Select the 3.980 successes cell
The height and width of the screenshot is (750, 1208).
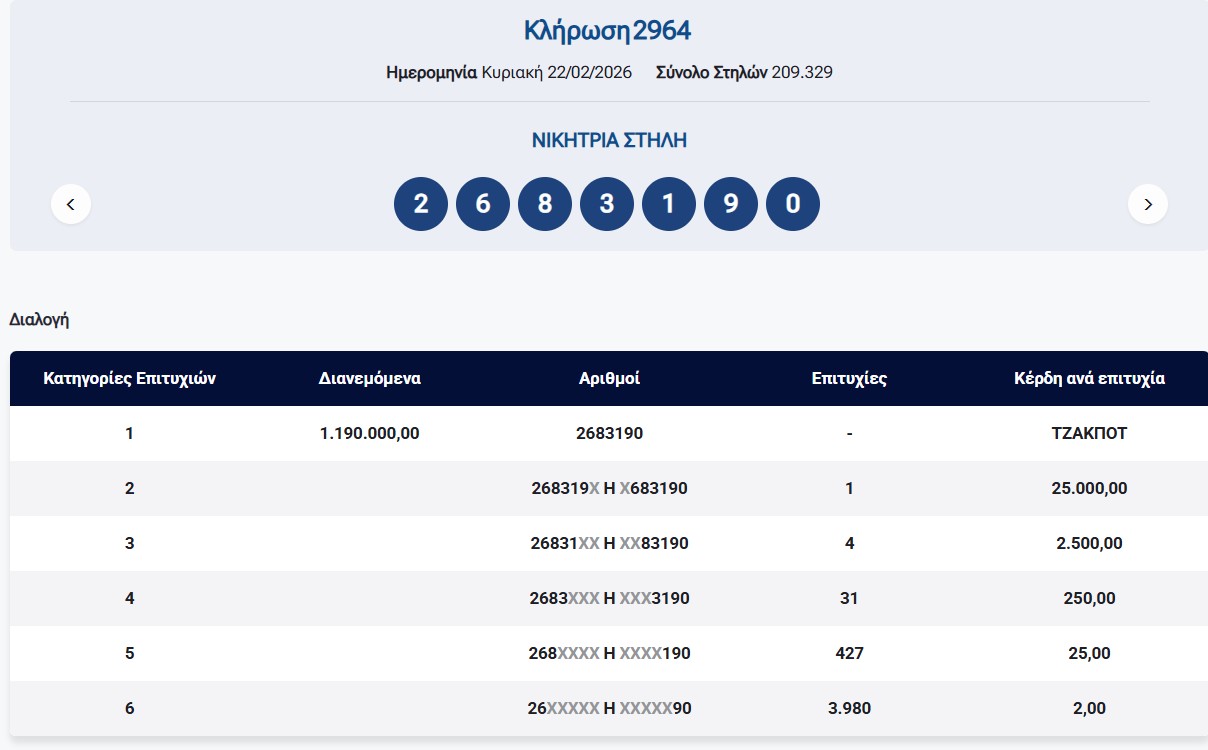click(x=849, y=709)
